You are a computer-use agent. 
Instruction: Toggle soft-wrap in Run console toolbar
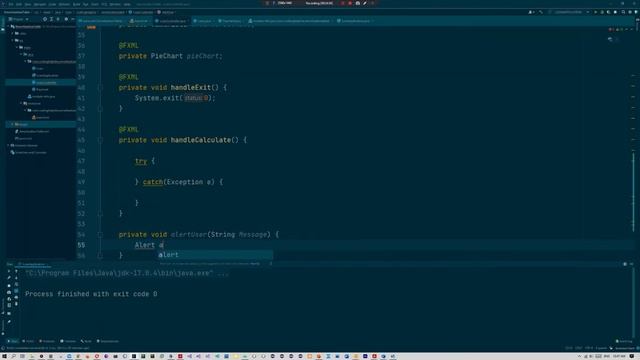16,284
